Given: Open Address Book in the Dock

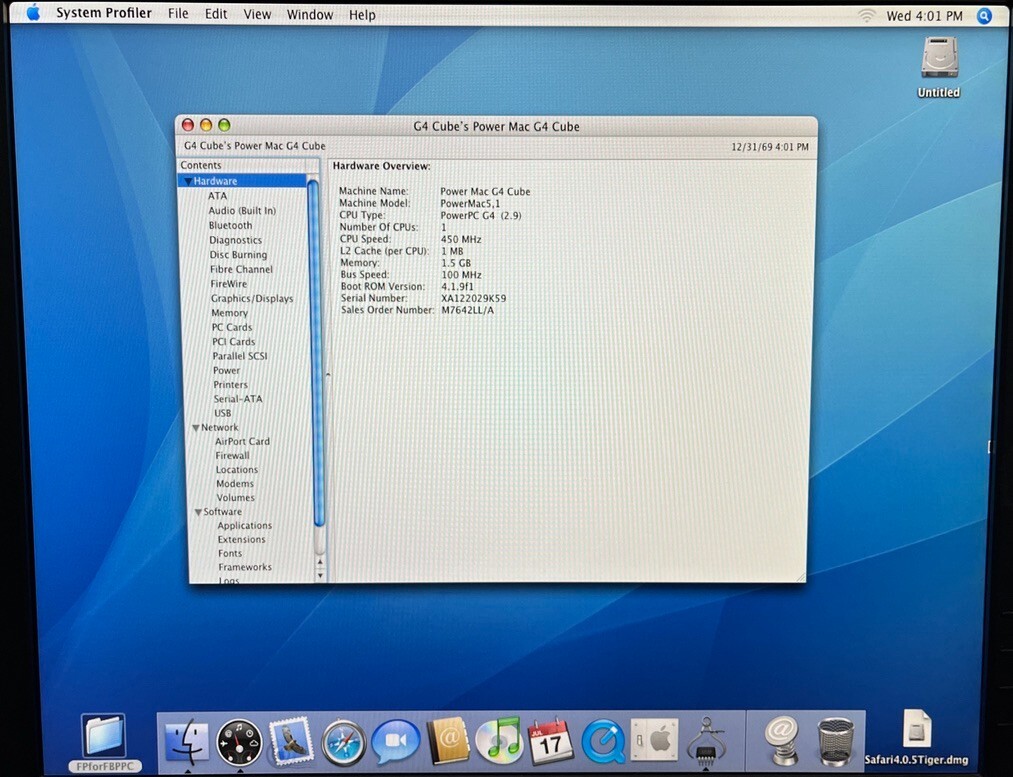Looking at the screenshot, I should click(x=448, y=741).
